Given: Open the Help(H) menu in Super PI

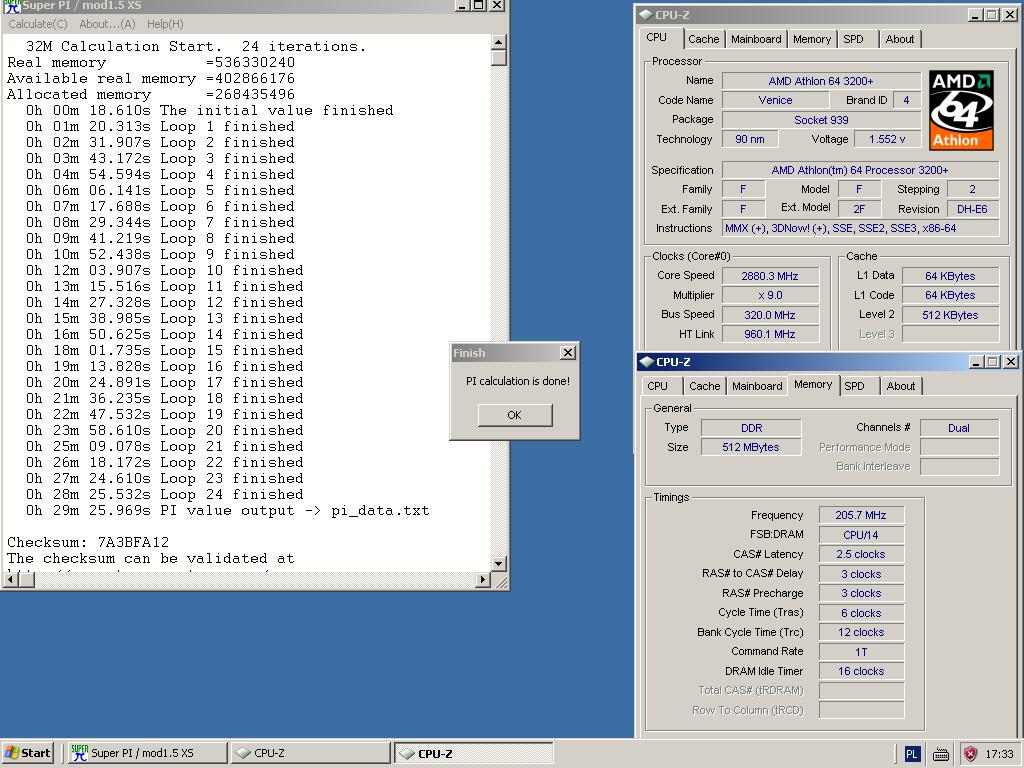Looking at the screenshot, I should pyautogui.click(x=165, y=24).
